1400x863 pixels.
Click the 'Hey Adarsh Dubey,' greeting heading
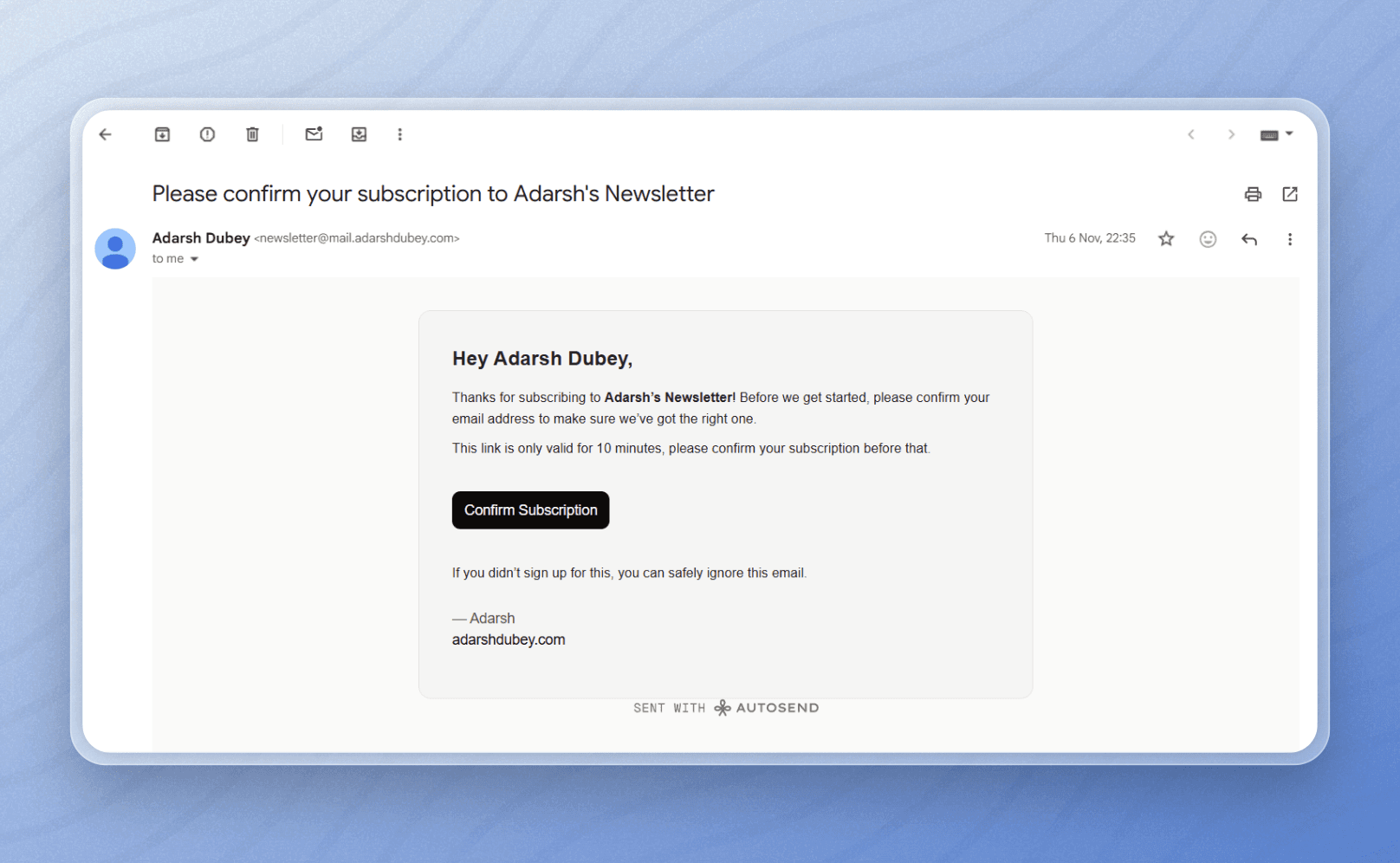(542, 359)
